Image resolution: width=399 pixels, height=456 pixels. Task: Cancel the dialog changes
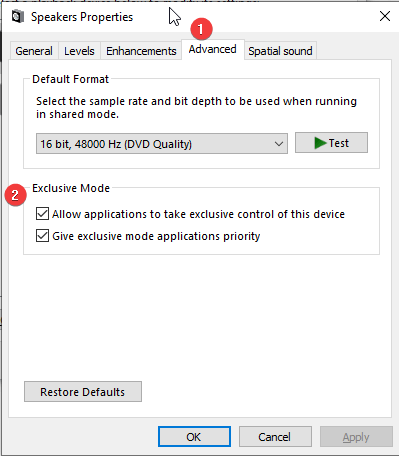coord(275,437)
